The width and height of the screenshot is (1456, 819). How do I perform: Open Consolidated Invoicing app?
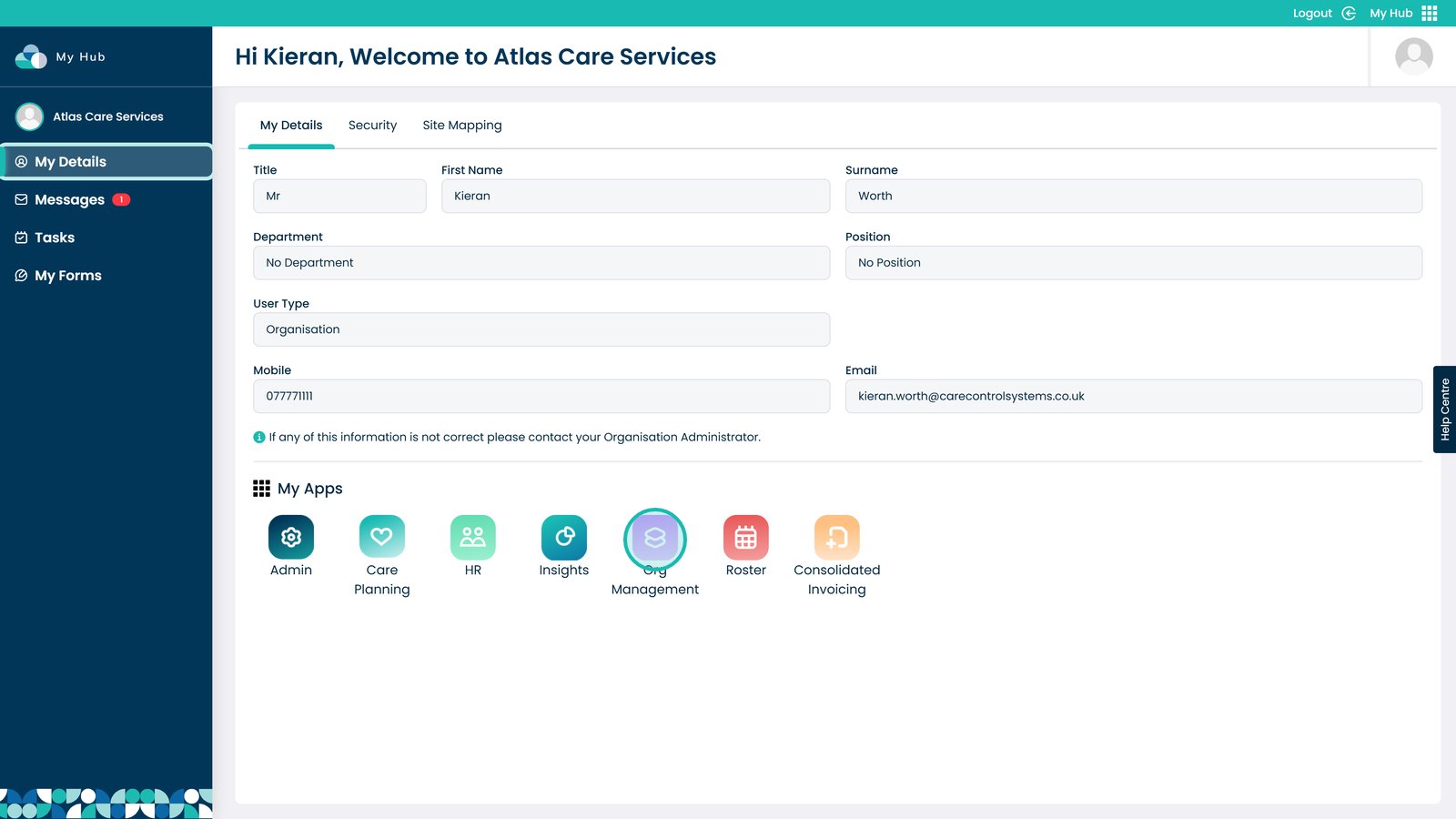coord(836,538)
